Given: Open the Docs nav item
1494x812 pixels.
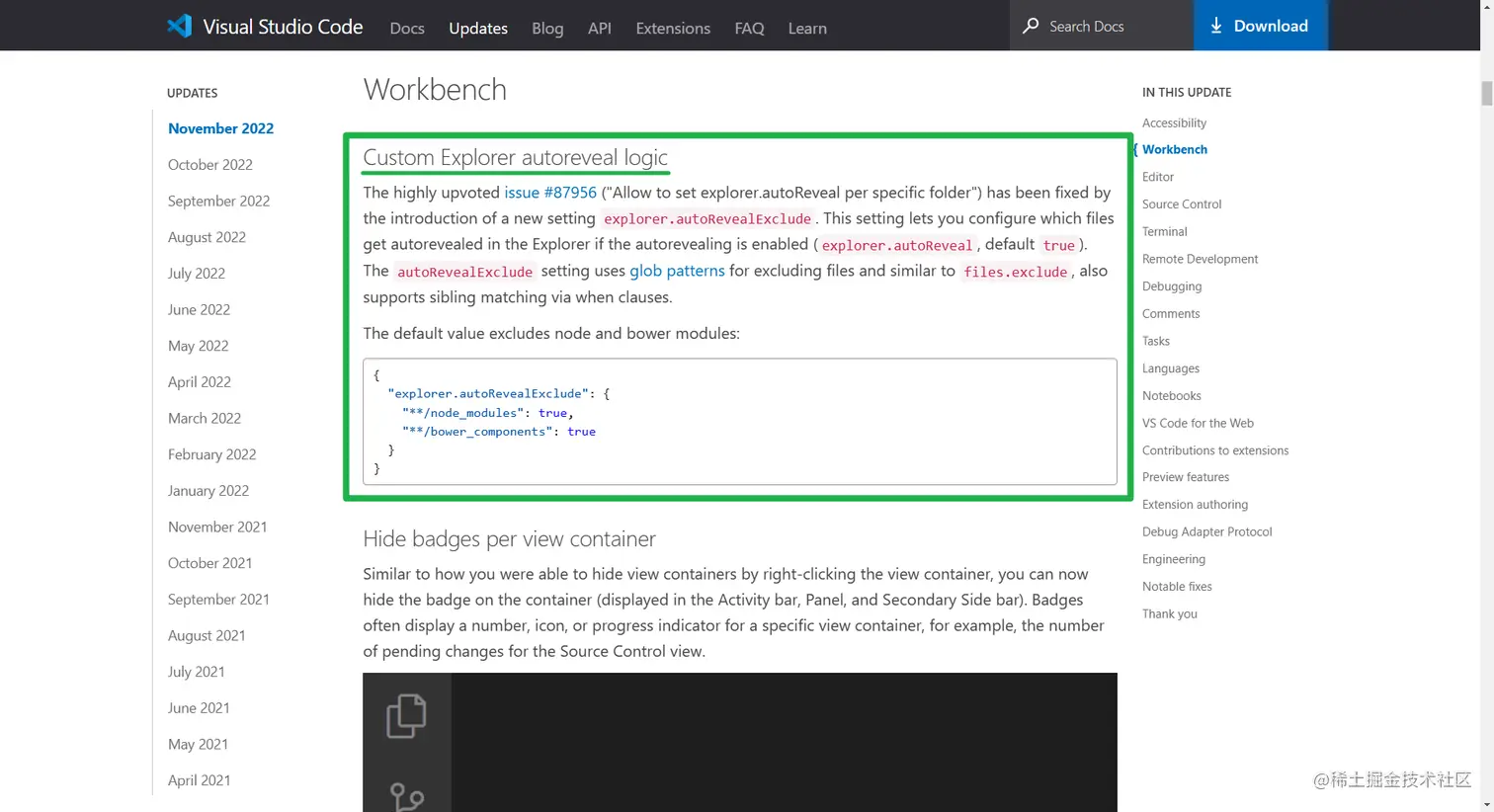Looking at the screenshot, I should 407,28.
